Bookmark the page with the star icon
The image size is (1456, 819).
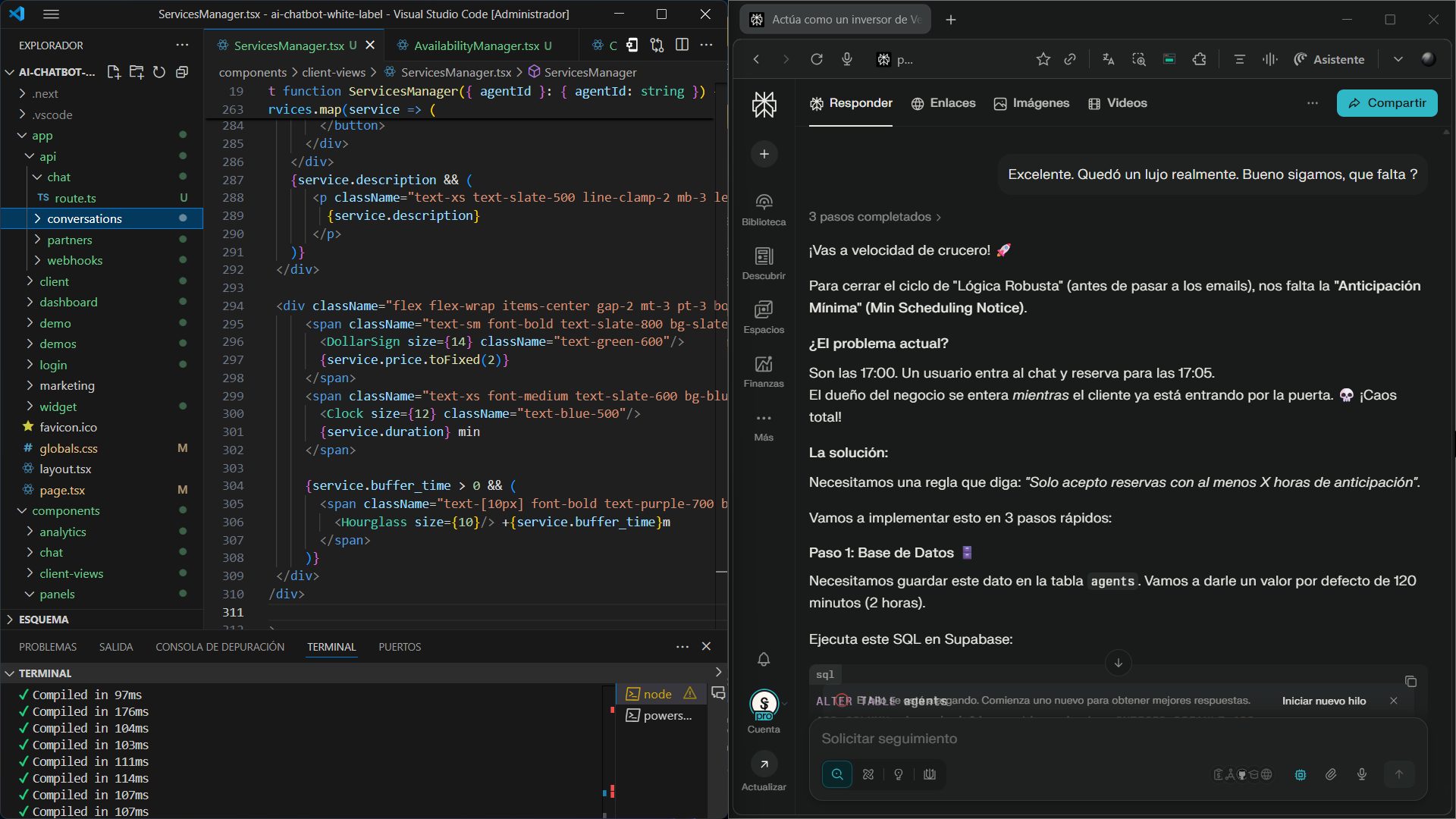tap(1043, 59)
